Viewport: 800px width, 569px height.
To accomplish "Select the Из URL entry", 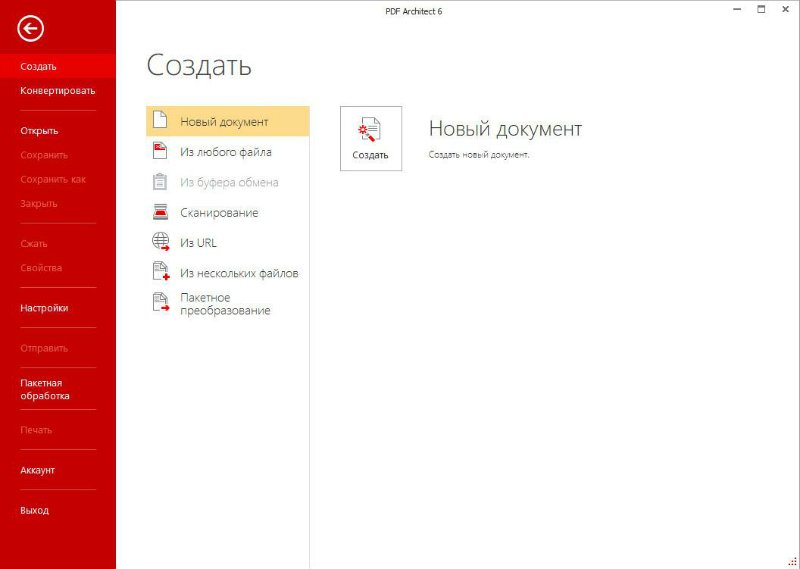I will pyautogui.click(x=228, y=242).
